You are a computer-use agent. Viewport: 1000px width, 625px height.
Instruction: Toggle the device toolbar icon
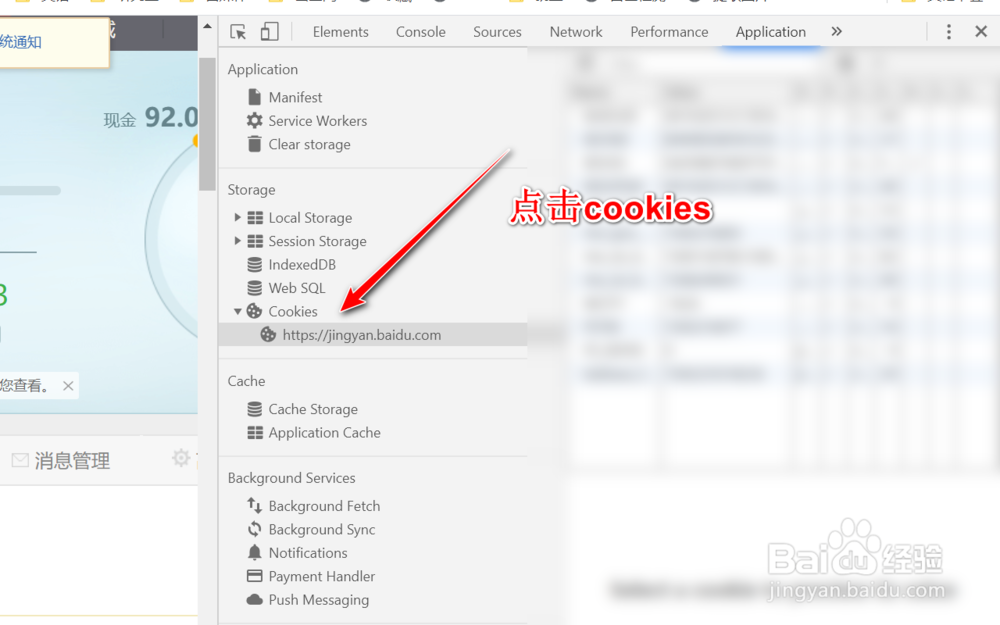(269, 32)
